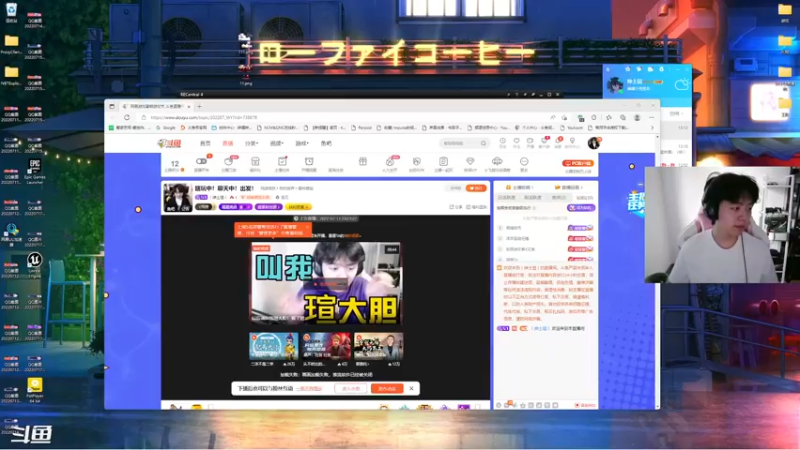Open the first recommended video thumbnail

click(273, 346)
